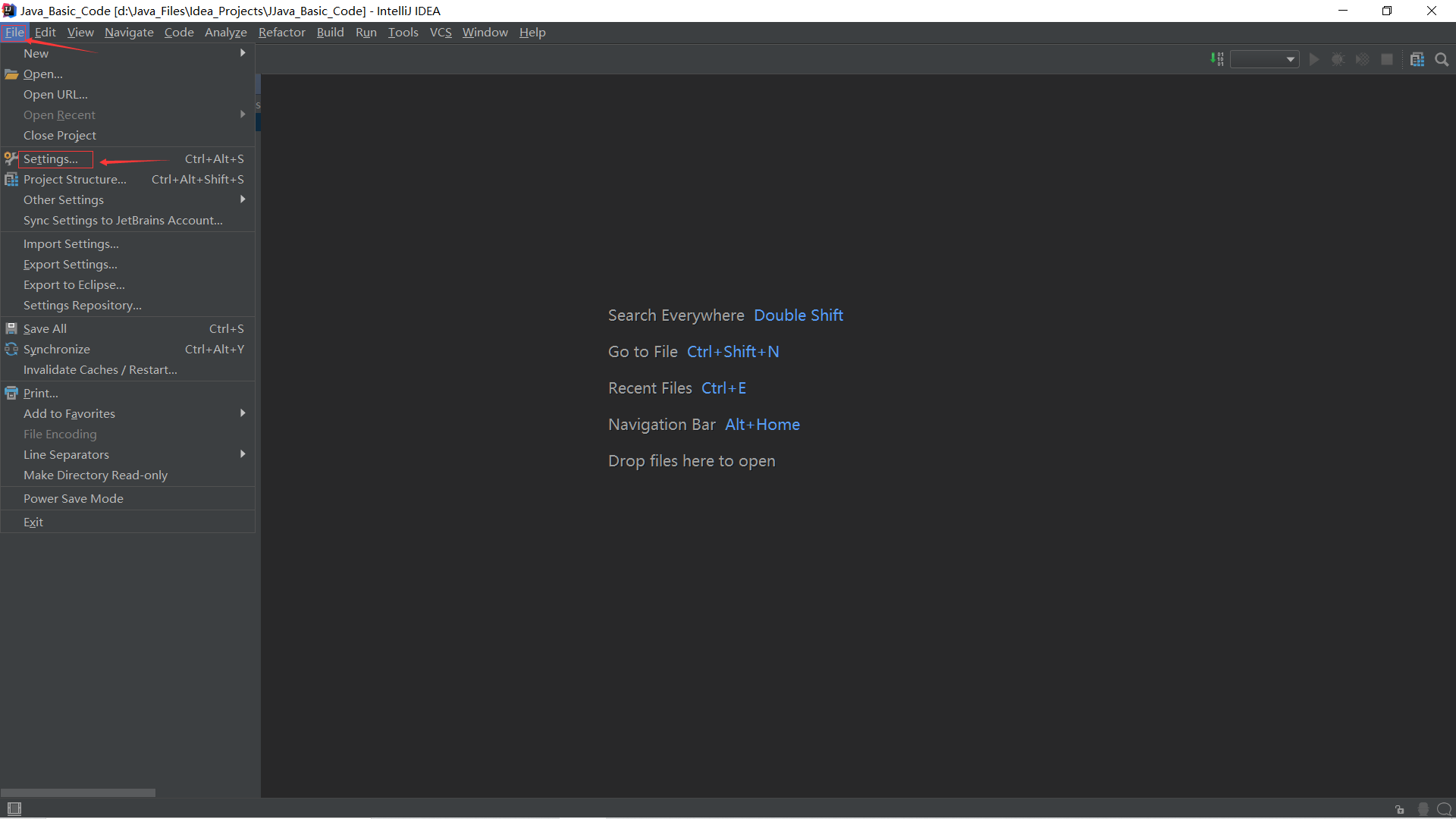This screenshot has height=819, width=1456.
Task: Toggle the read-only lock icon in status bar
Action: point(1400,809)
